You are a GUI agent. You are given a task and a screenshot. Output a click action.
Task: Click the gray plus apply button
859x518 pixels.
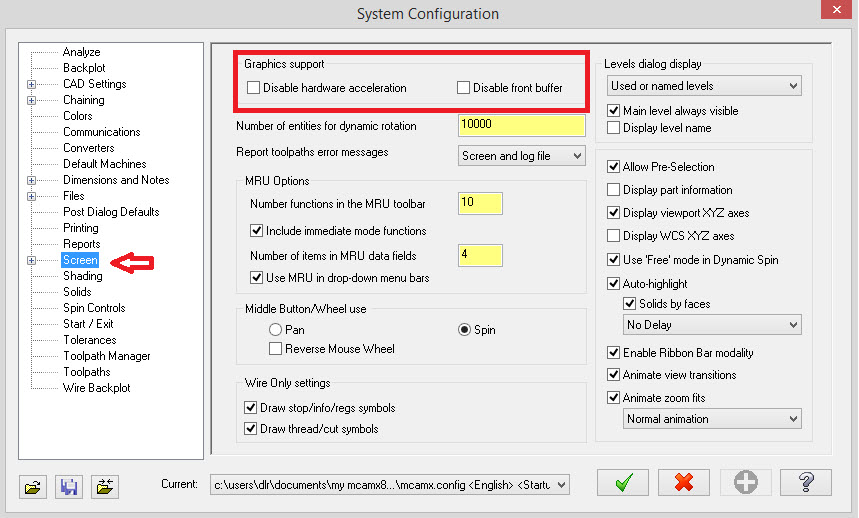tap(745, 483)
